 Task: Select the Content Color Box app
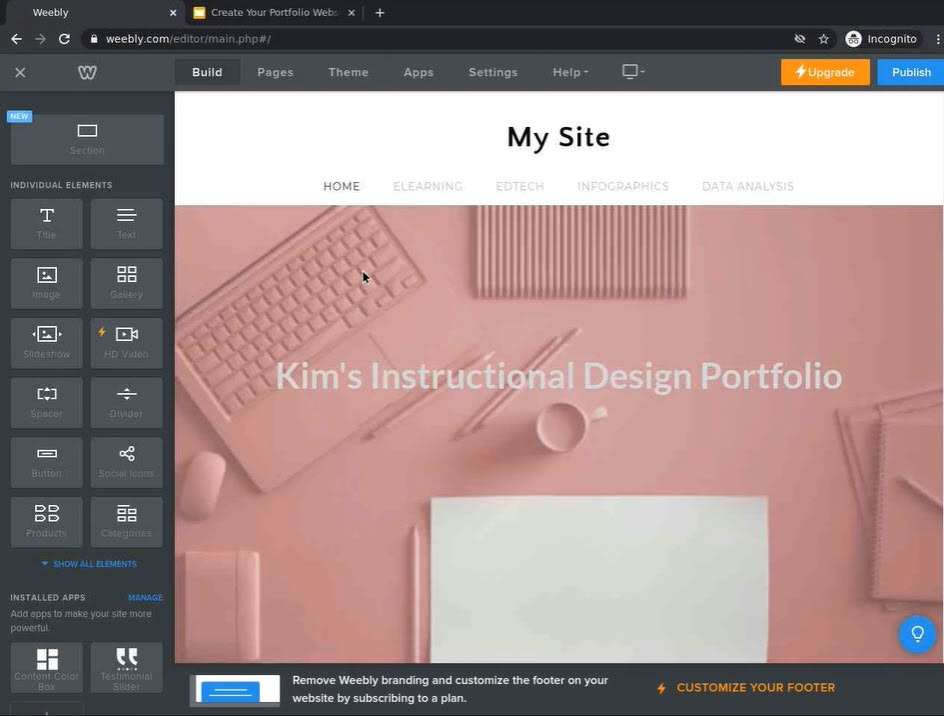click(x=46, y=667)
